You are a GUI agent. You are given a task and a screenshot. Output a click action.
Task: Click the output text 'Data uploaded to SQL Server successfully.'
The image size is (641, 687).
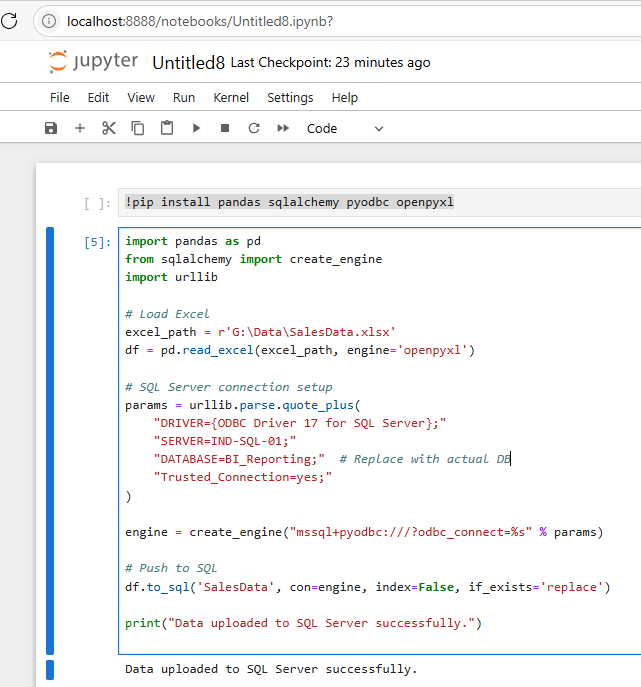271,669
